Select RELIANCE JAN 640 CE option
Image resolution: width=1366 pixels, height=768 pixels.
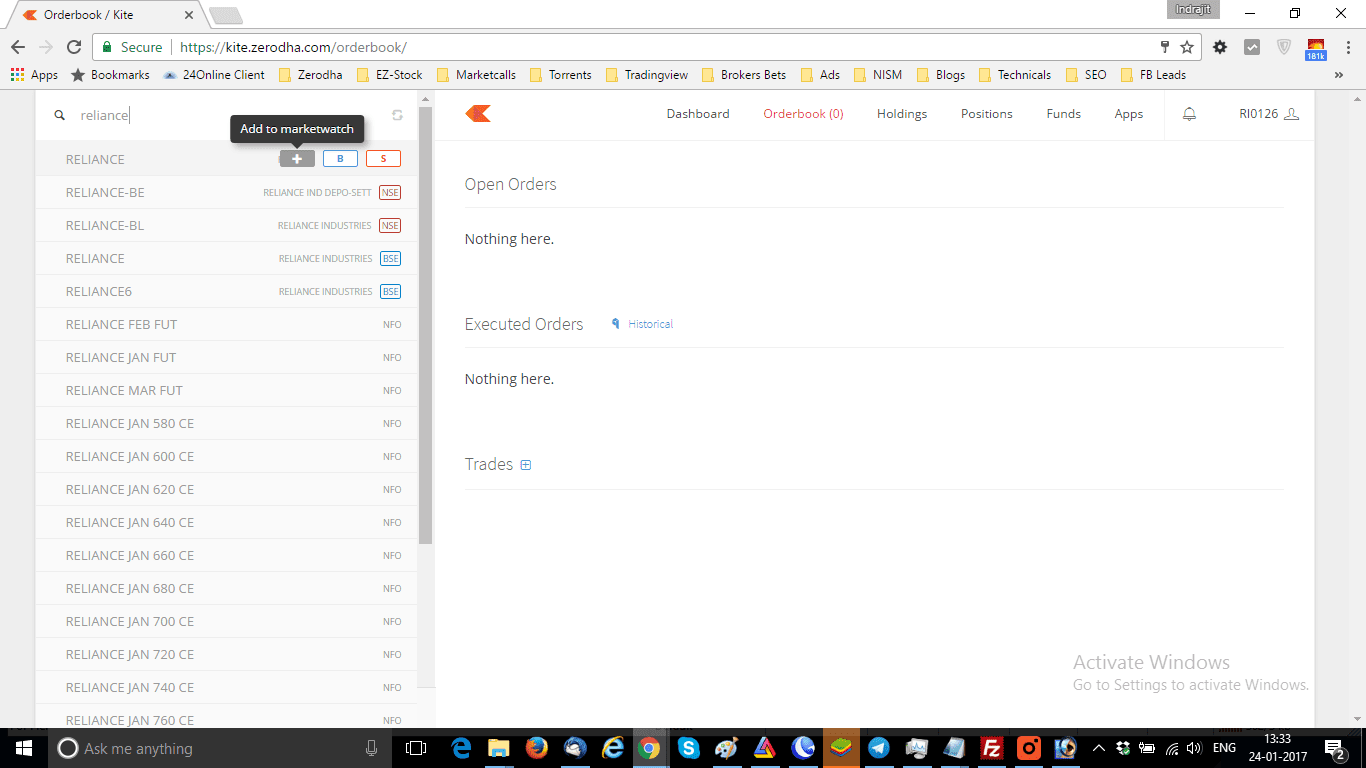pyautogui.click(x=226, y=522)
